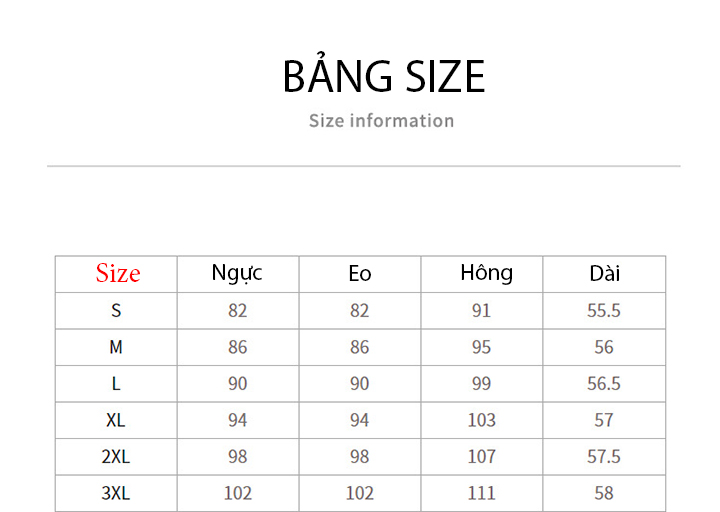
Task: Select the 55.5 length value for S
Action: (x=604, y=311)
